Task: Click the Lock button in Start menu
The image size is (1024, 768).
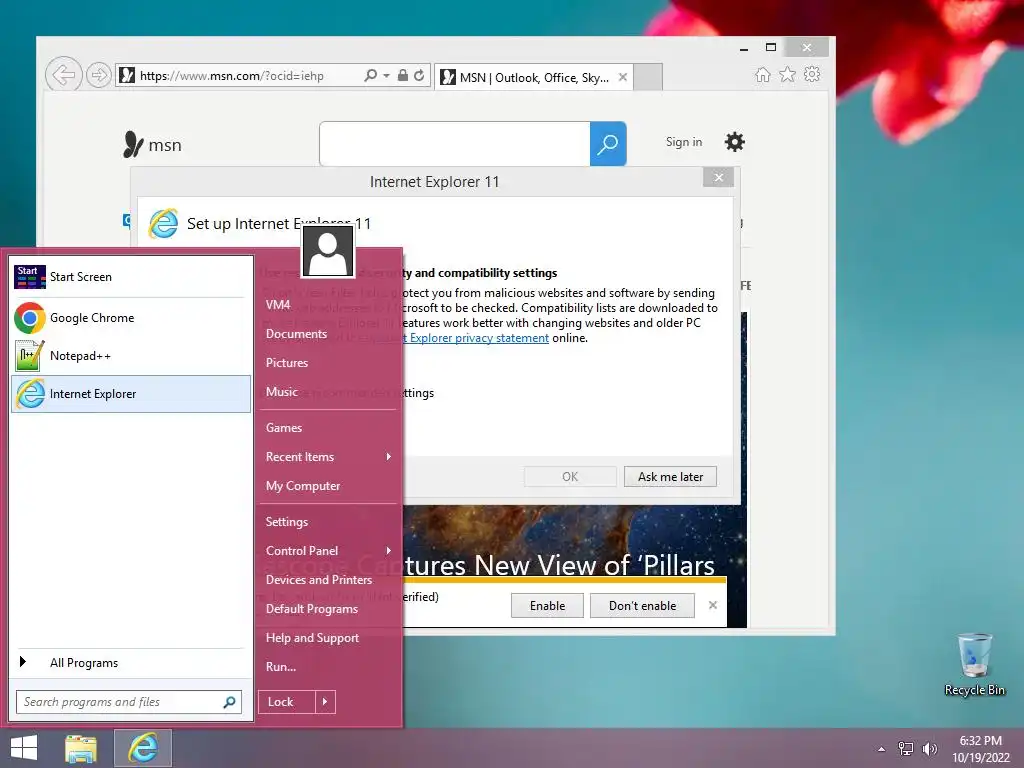Action: click(x=287, y=702)
